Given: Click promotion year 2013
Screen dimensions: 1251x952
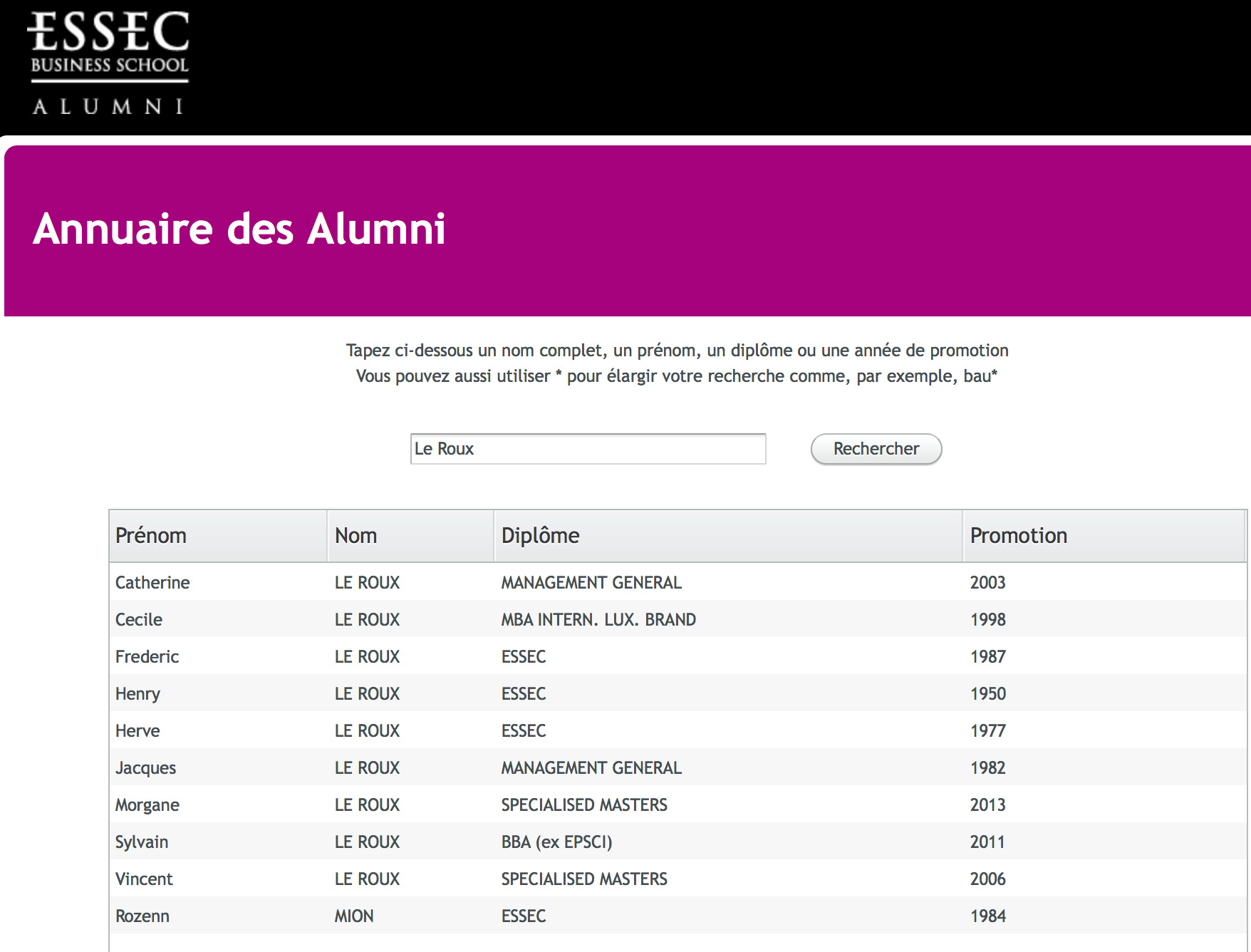Looking at the screenshot, I should tap(987, 804).
